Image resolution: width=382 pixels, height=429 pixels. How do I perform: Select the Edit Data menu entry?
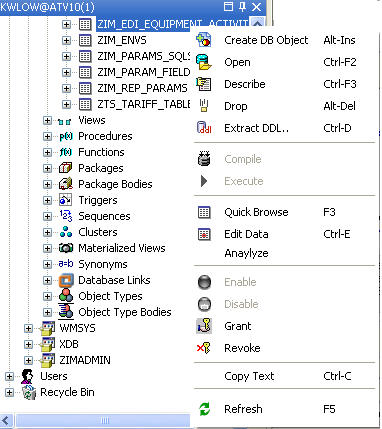[286, 234]
